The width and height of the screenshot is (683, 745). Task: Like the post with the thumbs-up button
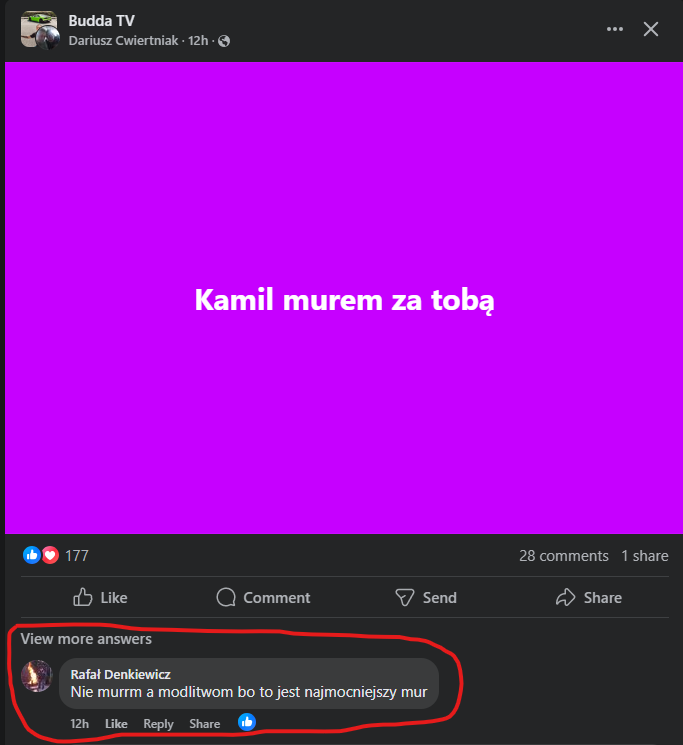pos(100,598)
